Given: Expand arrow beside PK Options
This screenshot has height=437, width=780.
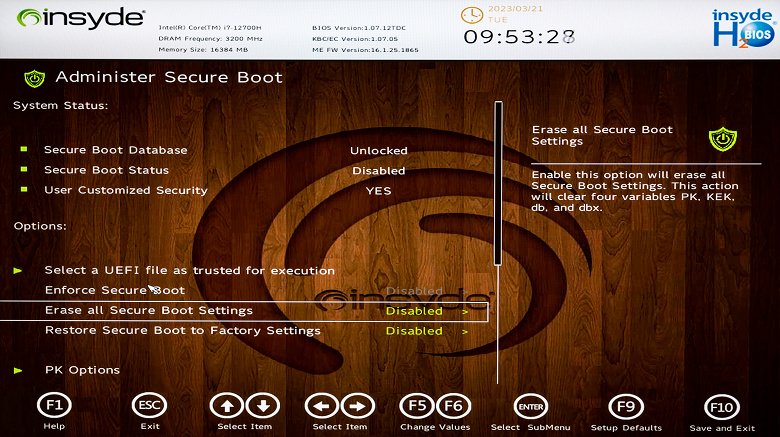Looking at the screenshot, I should point(18,370).
